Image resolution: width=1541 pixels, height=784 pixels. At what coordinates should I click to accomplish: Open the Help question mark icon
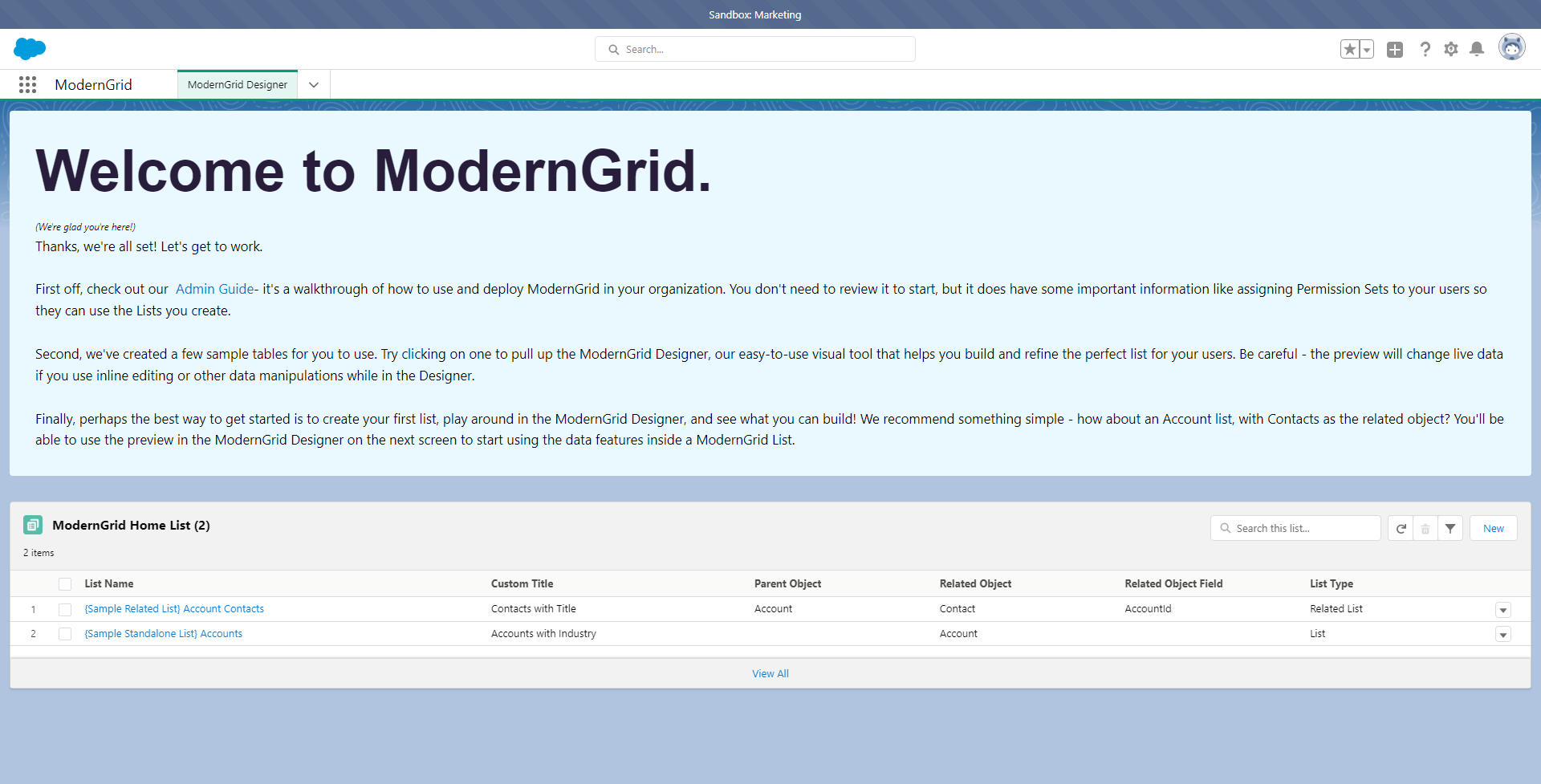point(1425,50)
